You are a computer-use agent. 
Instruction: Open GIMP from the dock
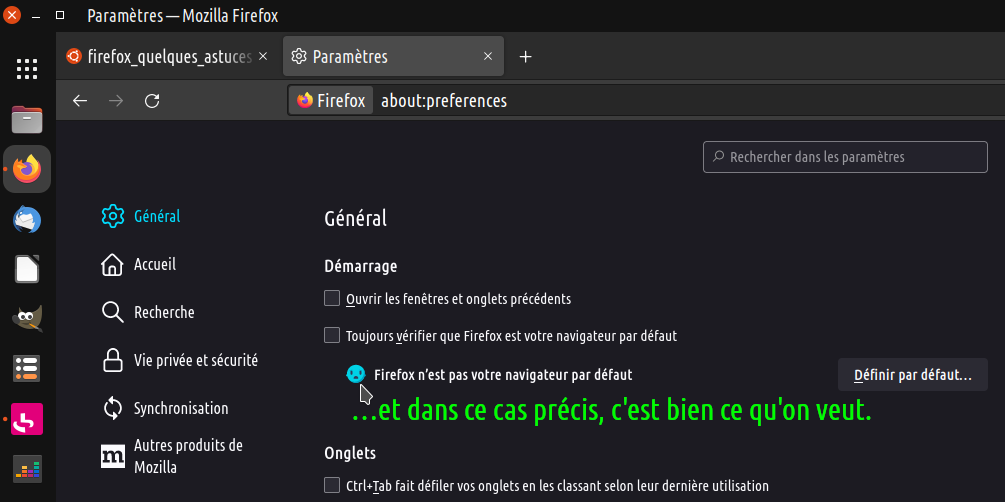27,318
